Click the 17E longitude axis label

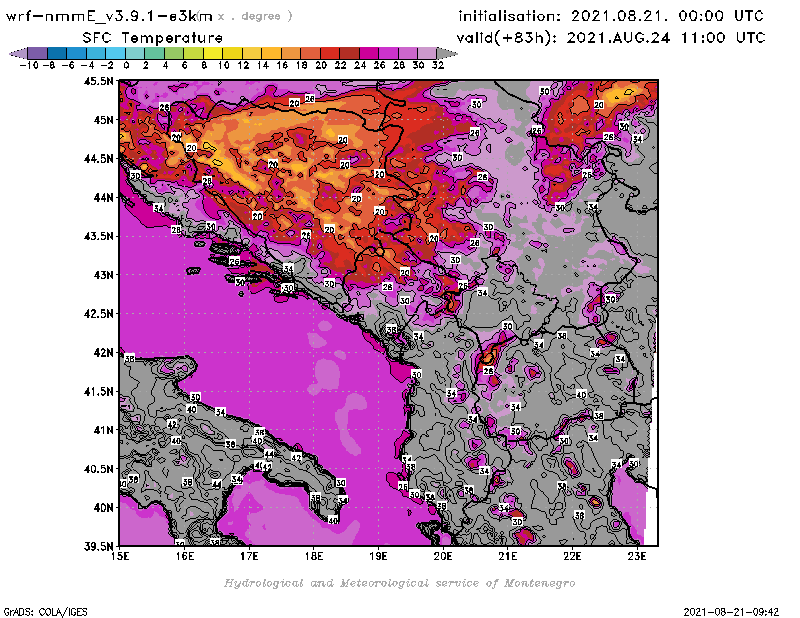point(250,555)
